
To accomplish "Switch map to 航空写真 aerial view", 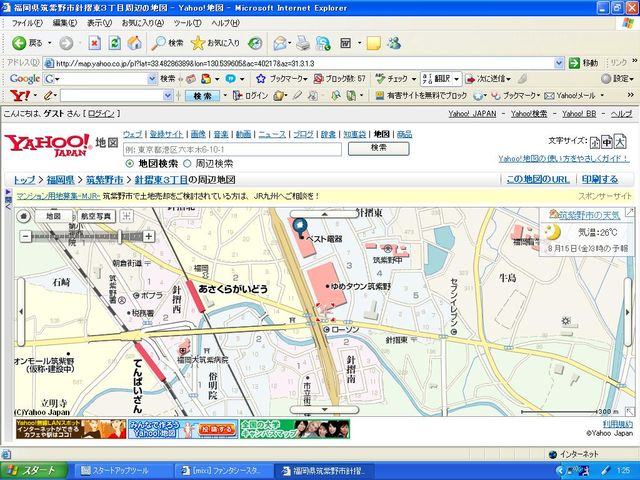I will click(97, 215).
